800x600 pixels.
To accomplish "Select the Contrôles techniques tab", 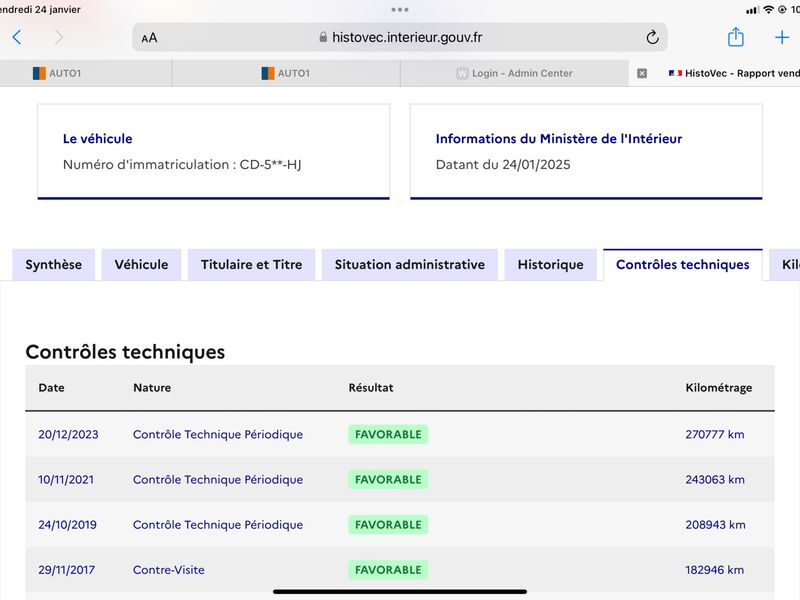I will [x=683, y=265].
